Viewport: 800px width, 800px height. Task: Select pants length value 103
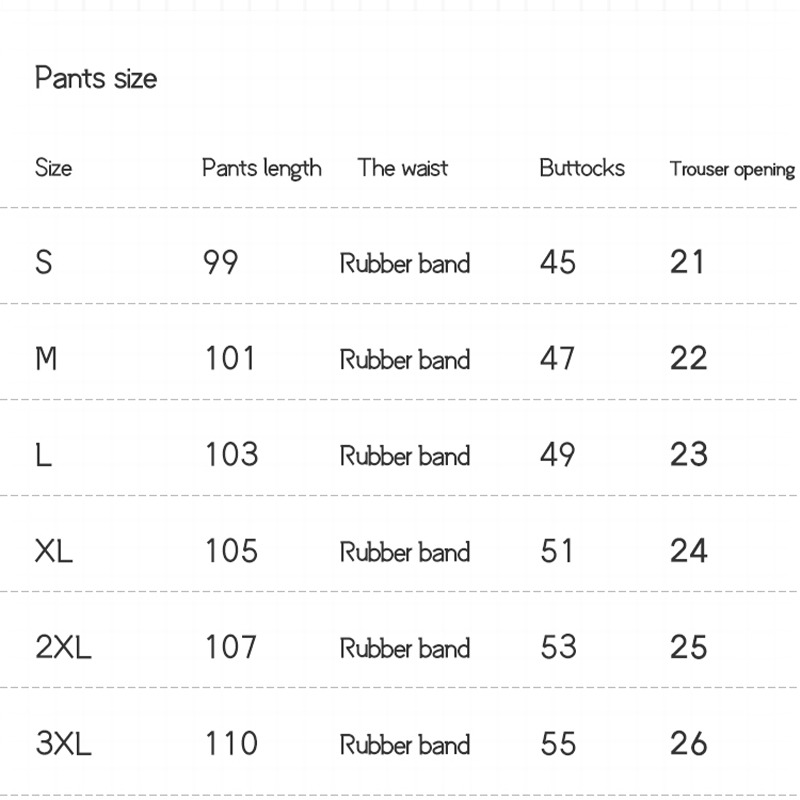(x=231, y=455)
